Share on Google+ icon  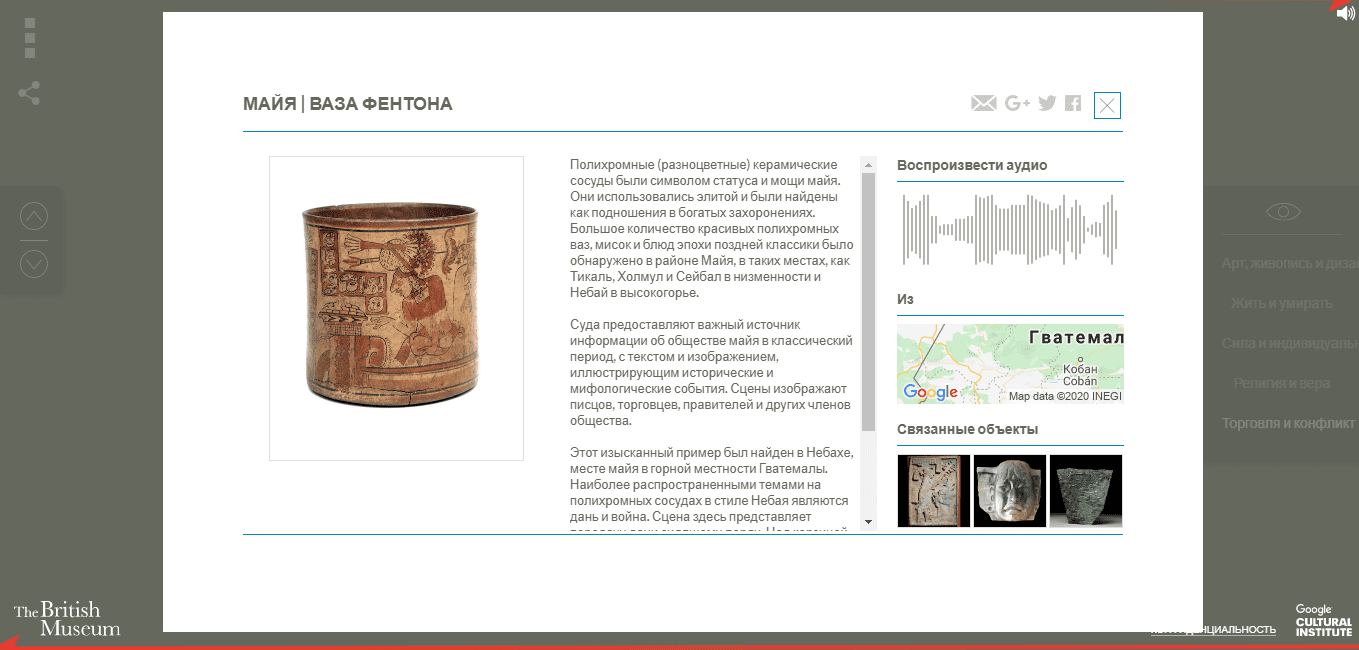click(x=1017, y=103)
